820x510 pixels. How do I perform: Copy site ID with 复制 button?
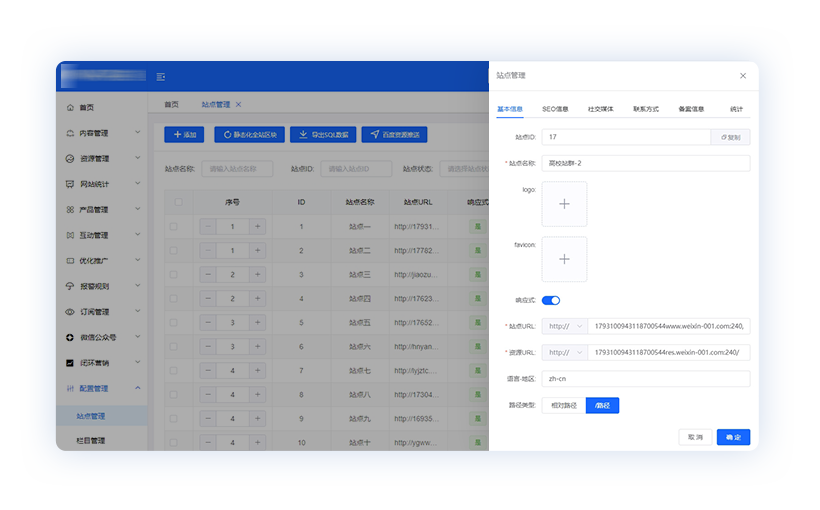[x=731, y=137]
